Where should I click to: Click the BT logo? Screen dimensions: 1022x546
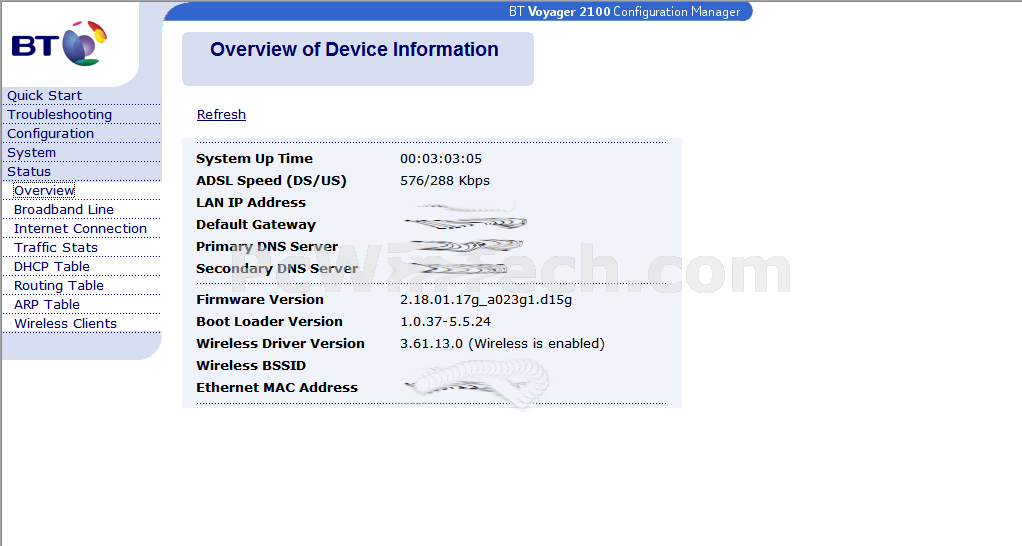click(x=59, y=44)
